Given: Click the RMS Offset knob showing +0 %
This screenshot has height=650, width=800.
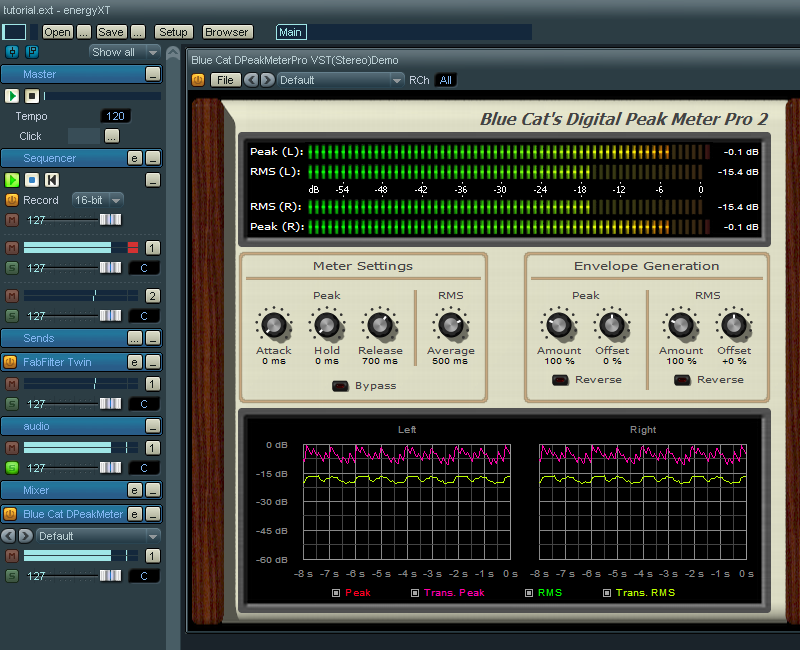Looking at the screenshot, I should [734, 325].
